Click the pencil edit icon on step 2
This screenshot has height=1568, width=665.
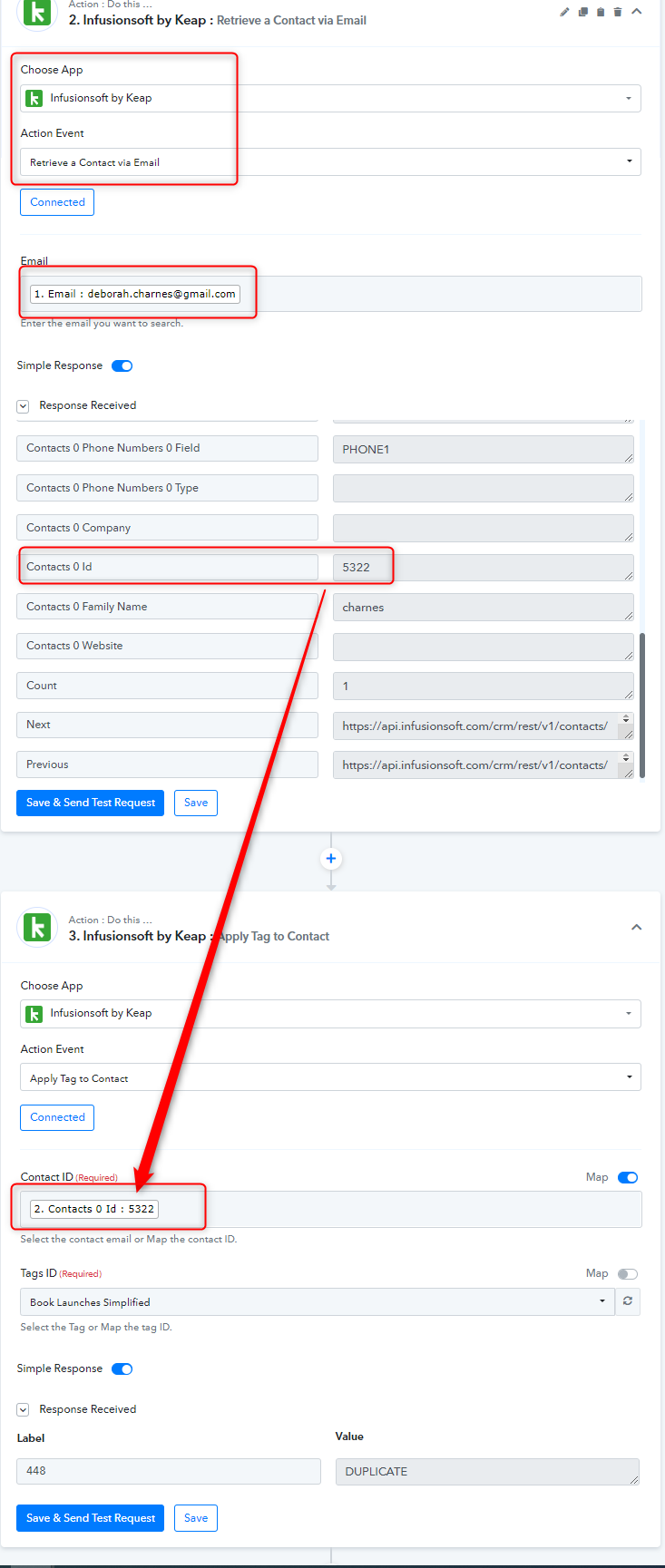pyautogui.click(x=564, y=12)
